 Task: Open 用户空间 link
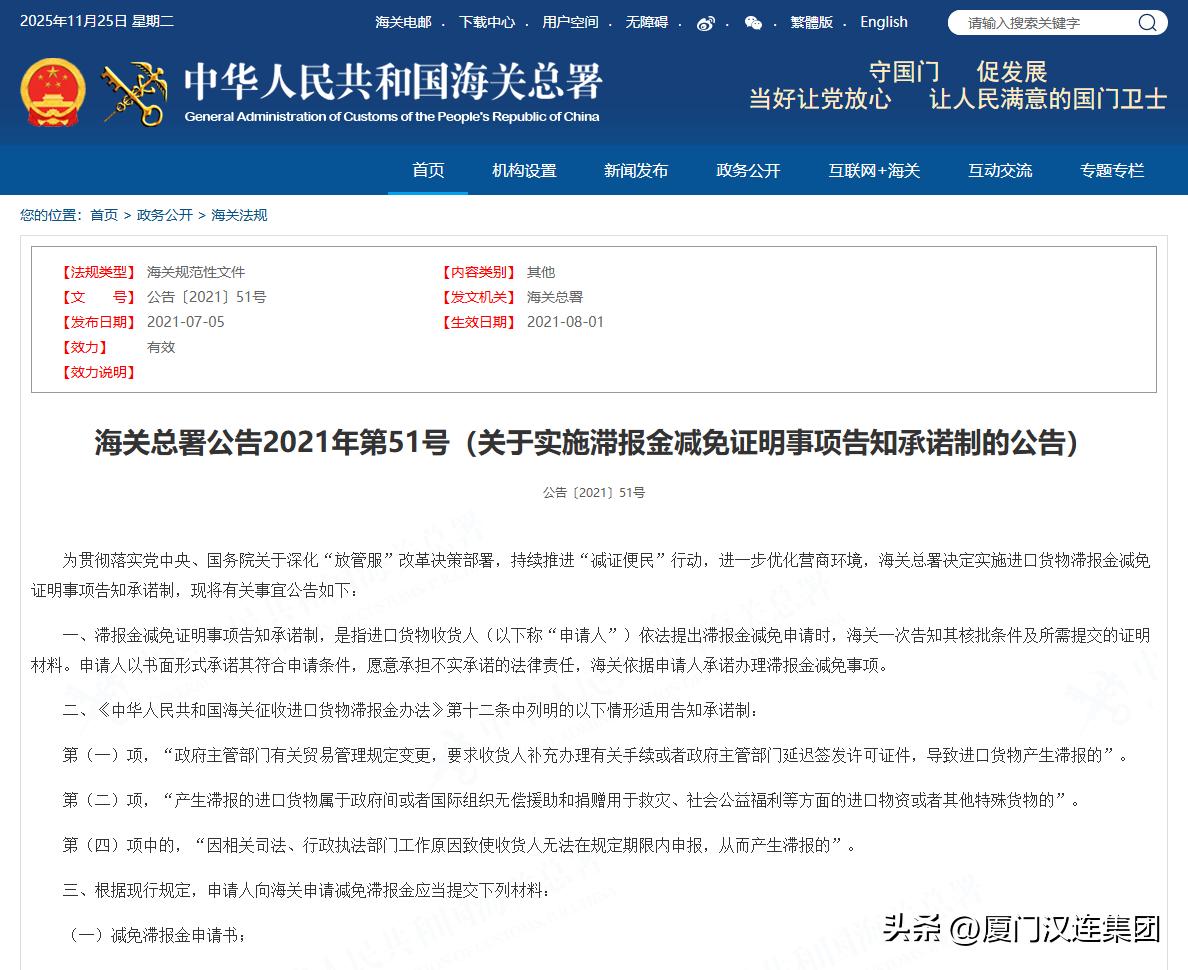pos(570,22)
